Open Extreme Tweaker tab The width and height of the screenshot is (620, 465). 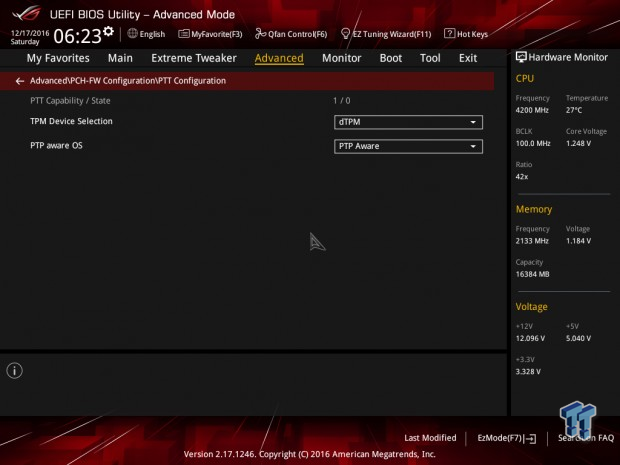click(x=194, y=58)
